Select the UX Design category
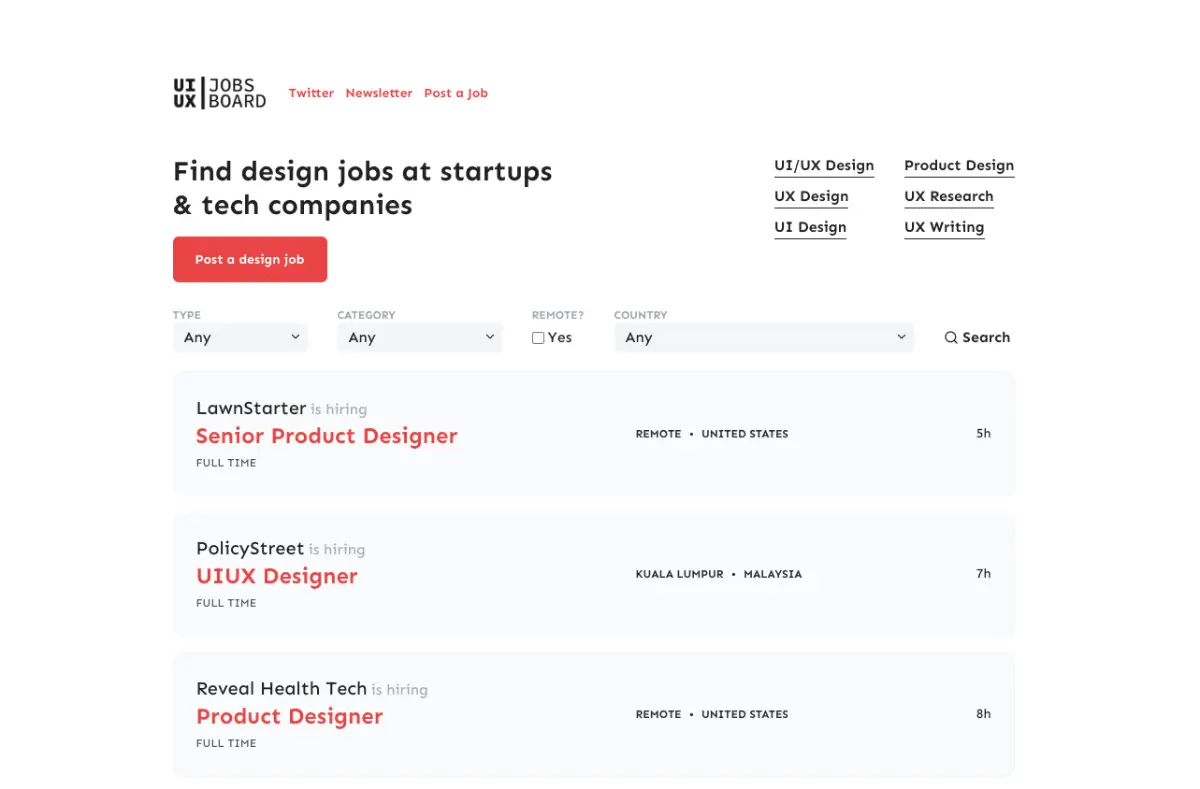The width and height of the screenshot is (1200, 789). point(811,196)
